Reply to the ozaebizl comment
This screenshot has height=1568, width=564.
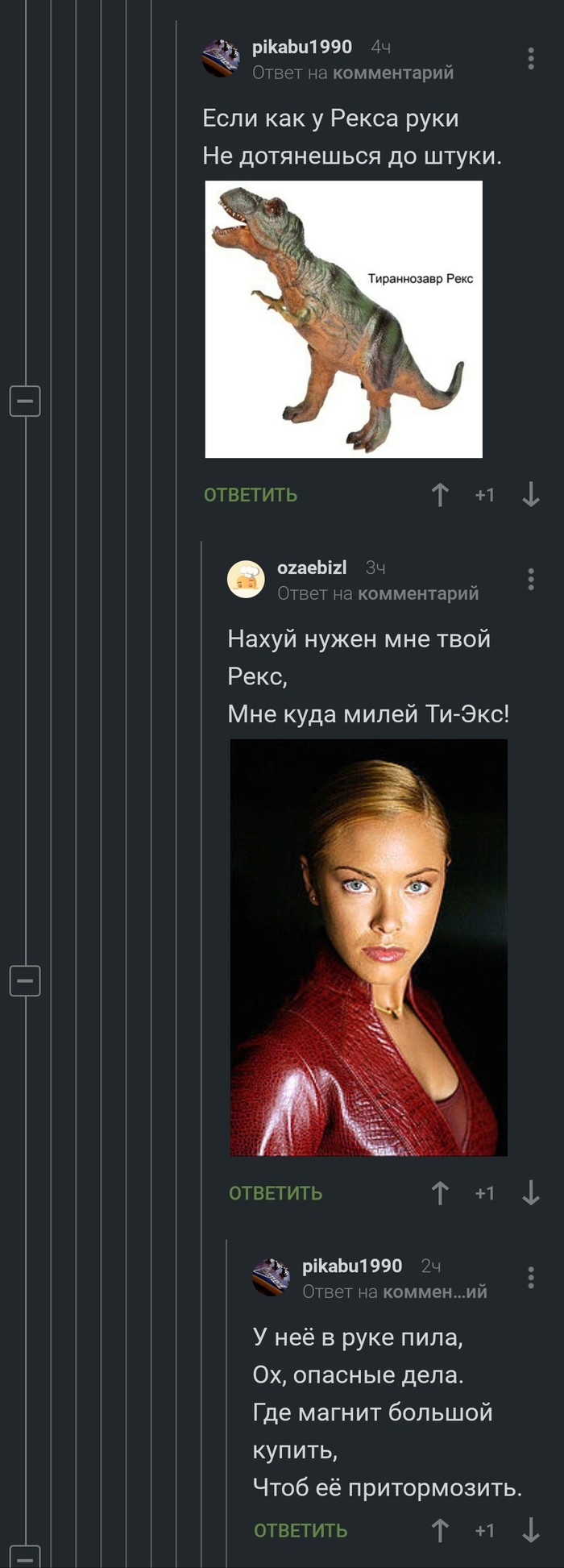tap(276, 1193)
